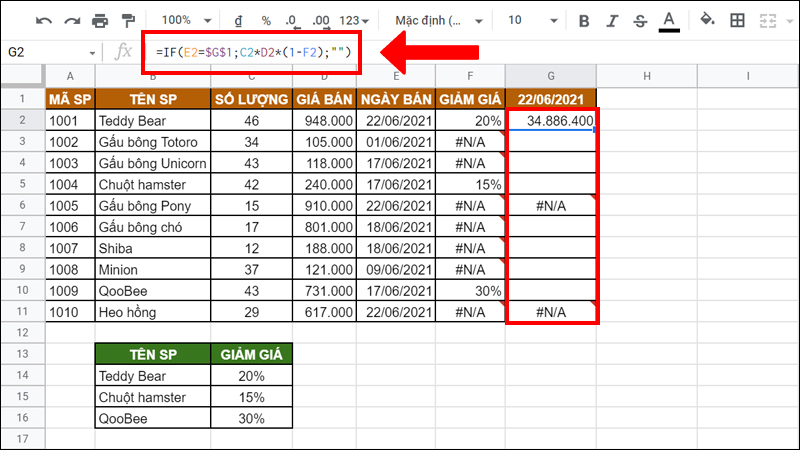This screenshot has height=450, width=800.
Task: Click the Shiba cell
Action: click(153, 248)
